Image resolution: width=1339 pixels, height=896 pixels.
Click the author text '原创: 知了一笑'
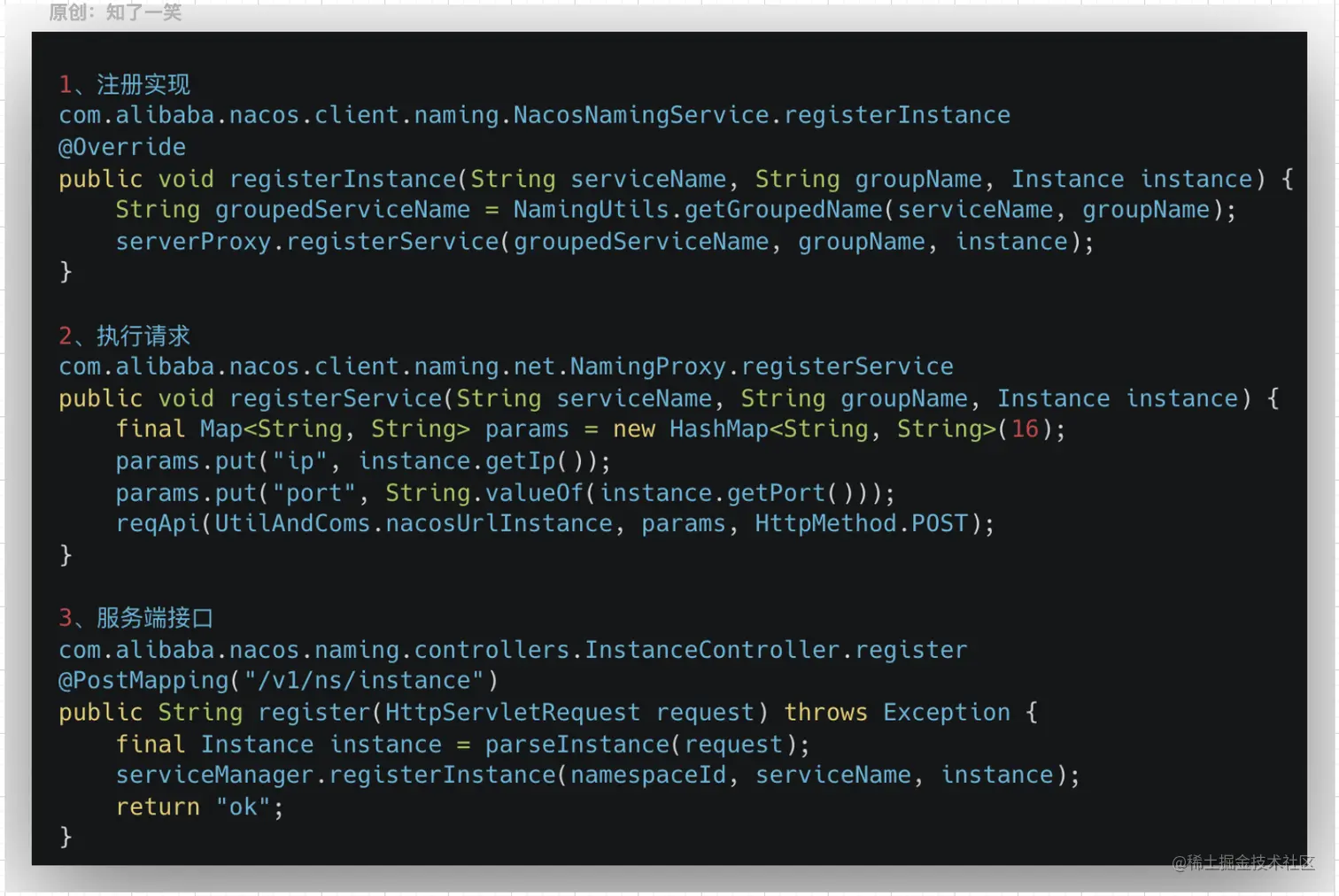coord(115,12)
